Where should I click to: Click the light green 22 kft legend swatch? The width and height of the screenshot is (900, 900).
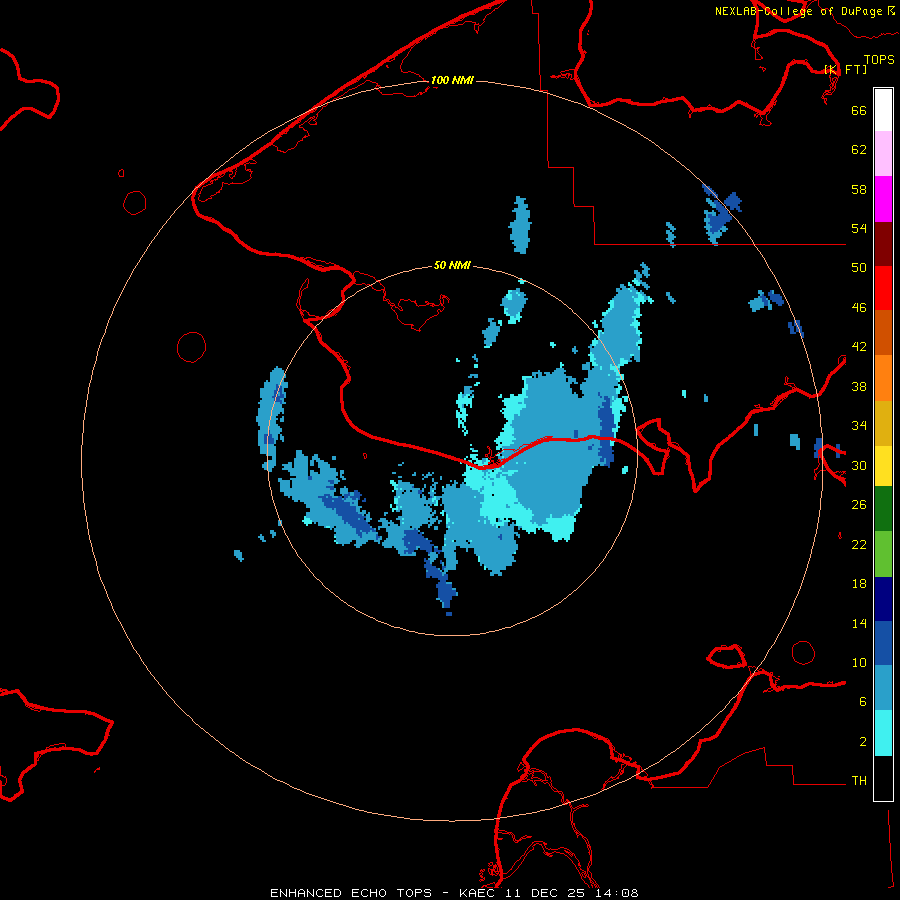883,554
